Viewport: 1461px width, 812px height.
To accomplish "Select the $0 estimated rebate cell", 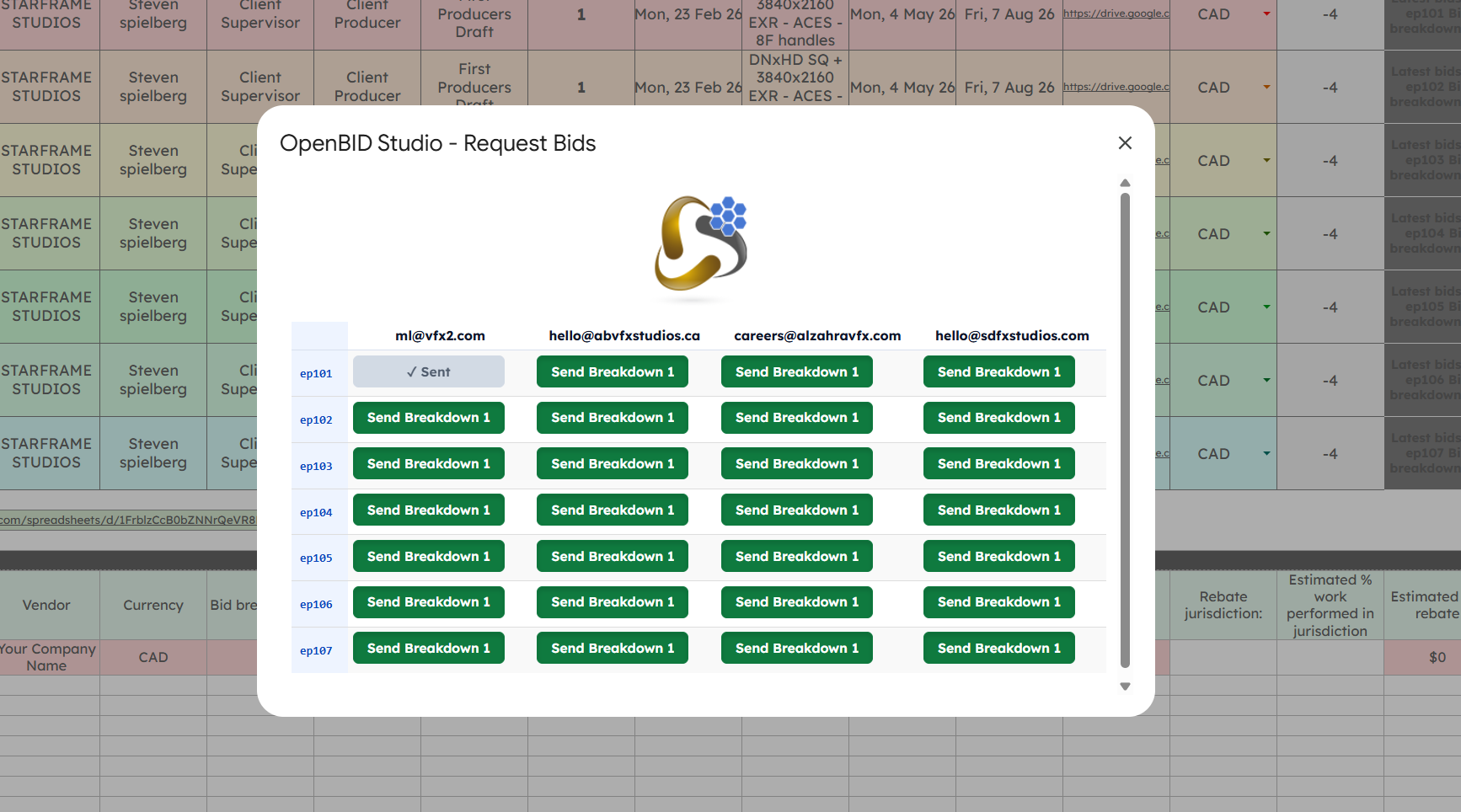I will coord(1437,657).
